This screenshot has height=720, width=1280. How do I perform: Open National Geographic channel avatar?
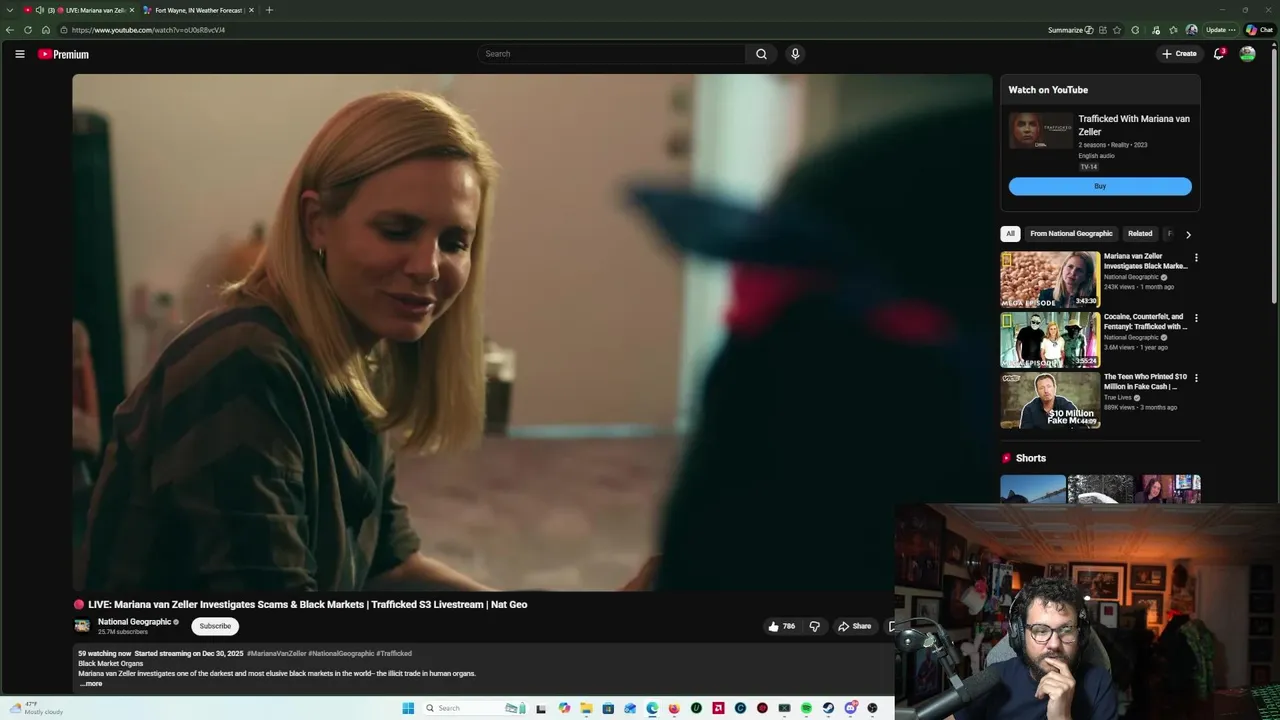pos(82,626)
